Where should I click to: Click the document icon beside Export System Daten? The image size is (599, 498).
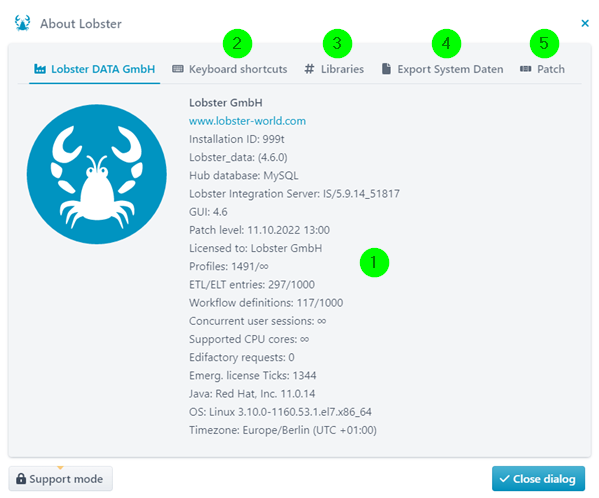click(x=386, y=69)
